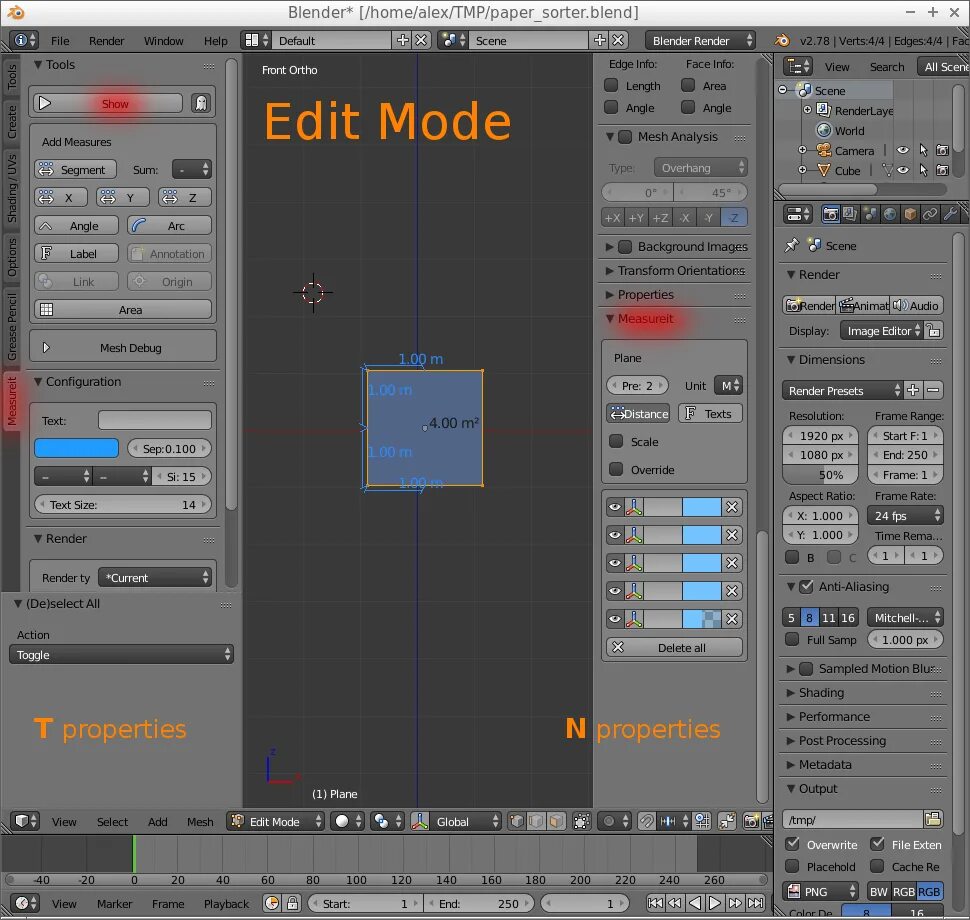This screenshot has width=970, height=920.
Task: Switch to the Measureit sidebar tab
Action: click(x=12, y=402)
